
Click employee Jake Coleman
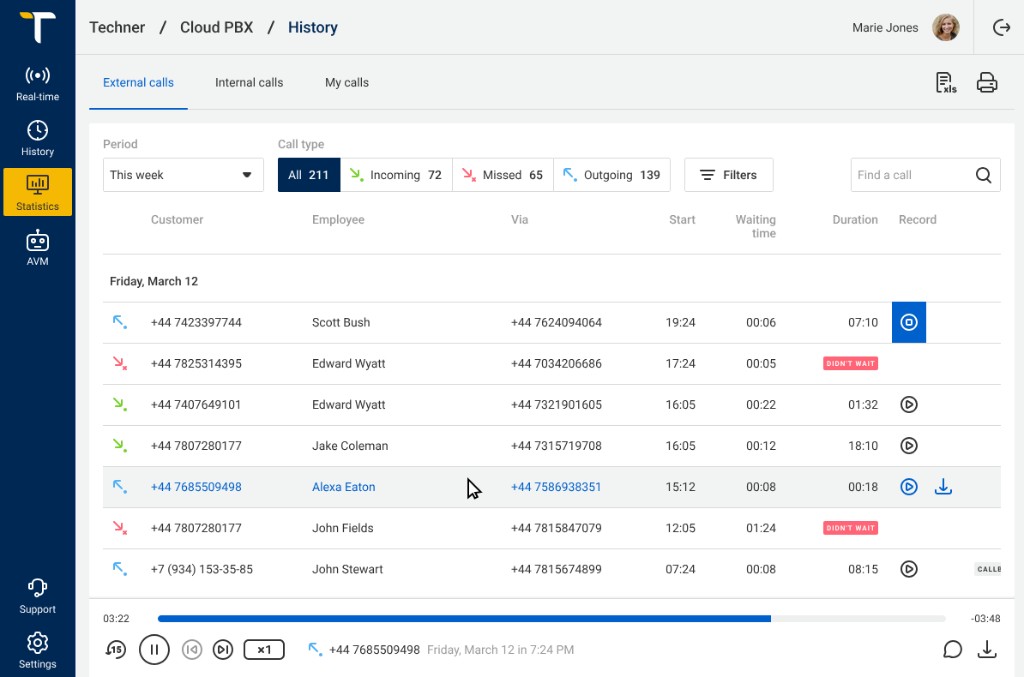point(350,446)
